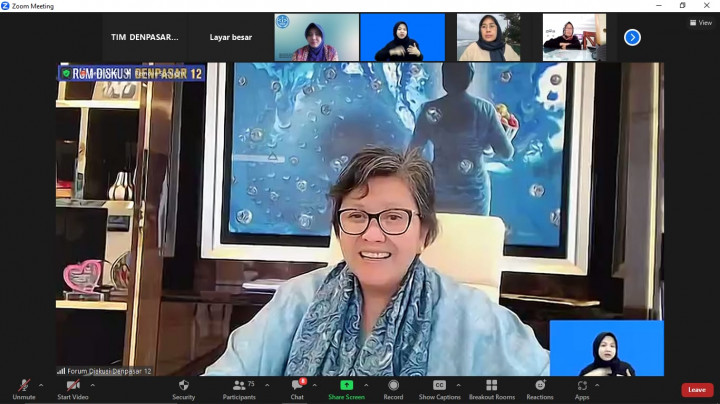
Task: Click the green Share Screen button
Action: pyautogui.click(x=346, y=388)
